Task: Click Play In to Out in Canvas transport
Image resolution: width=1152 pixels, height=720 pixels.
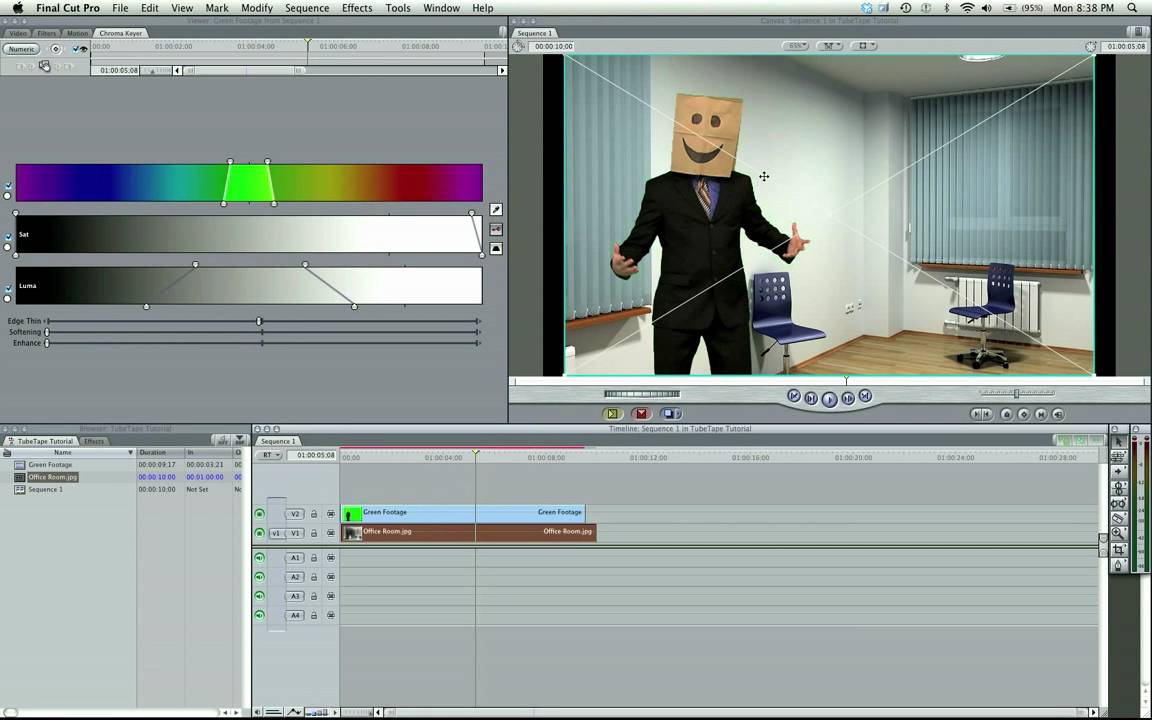Action: [810, 398]
